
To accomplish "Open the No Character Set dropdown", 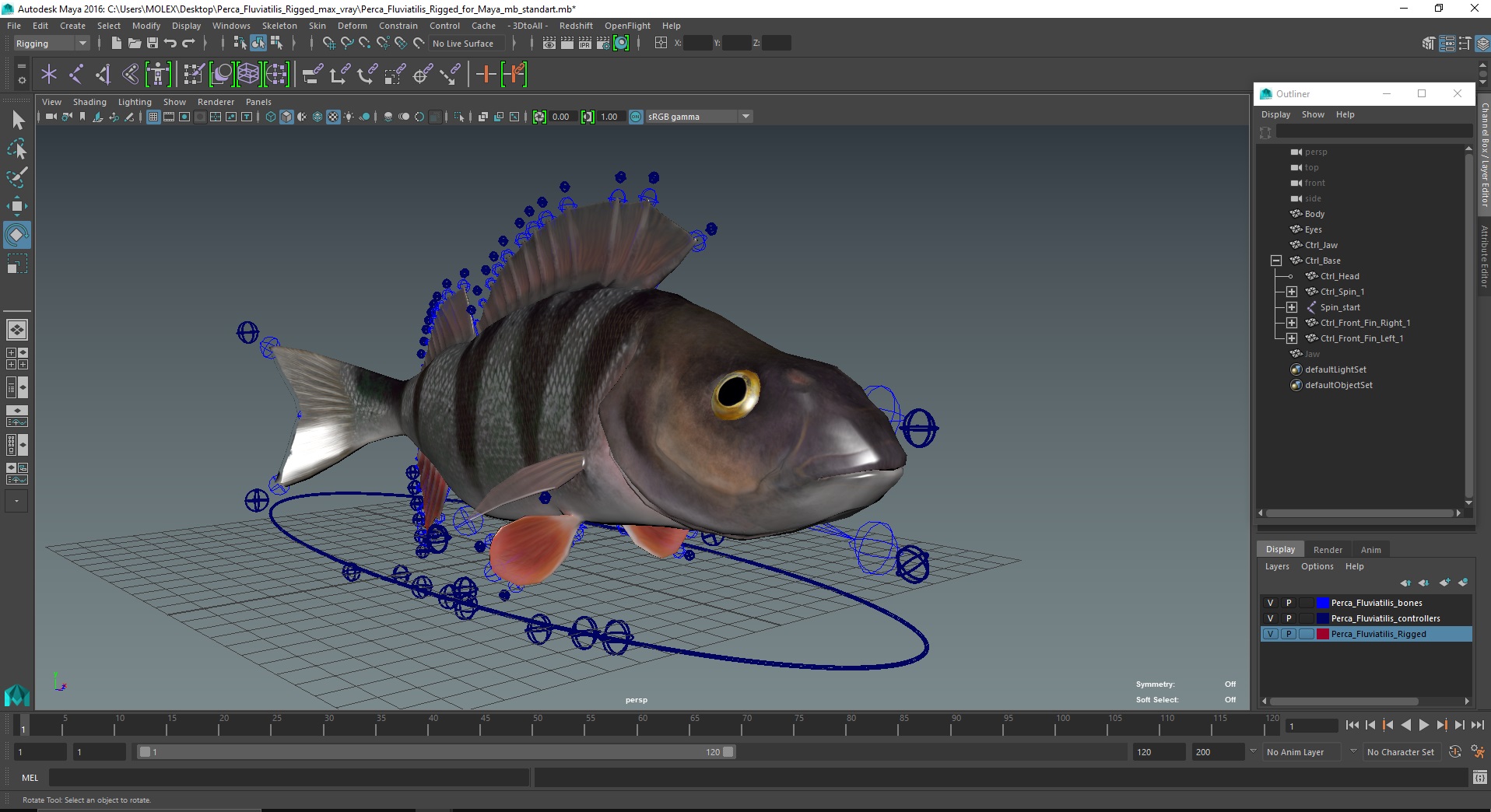I will pos(1402,752).
